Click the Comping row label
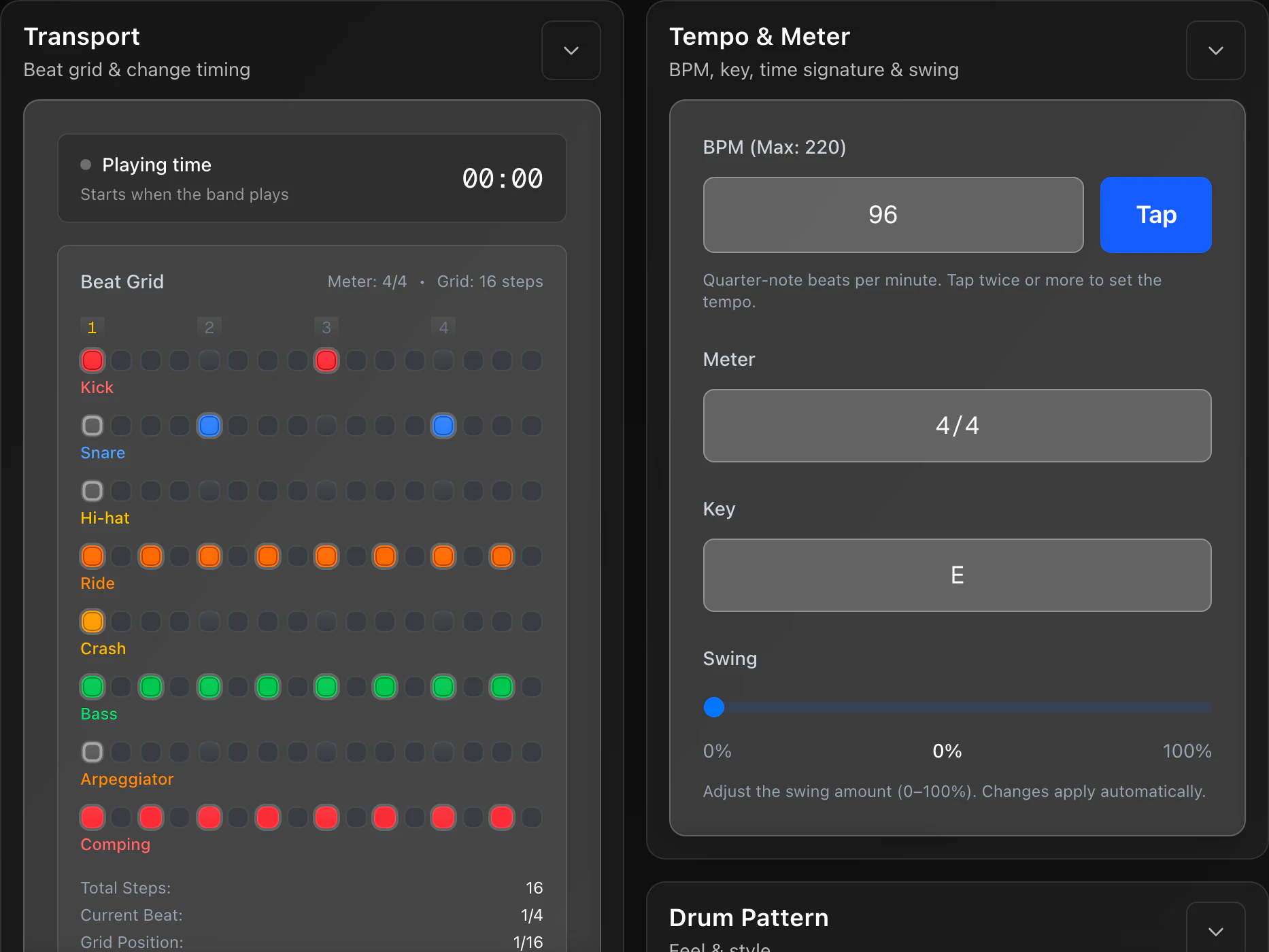 [116, 845]
